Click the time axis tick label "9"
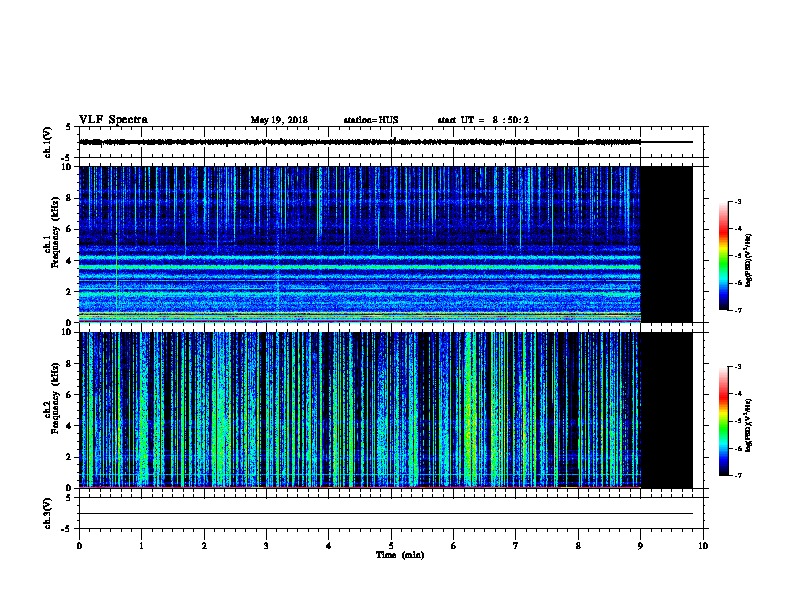 [x=640, y=546]
